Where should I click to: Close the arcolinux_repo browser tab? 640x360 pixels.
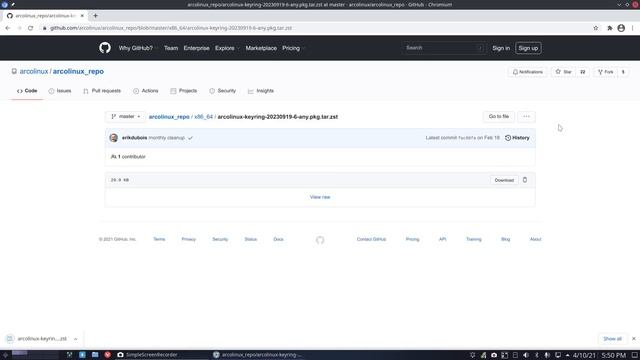click(82, 16)
